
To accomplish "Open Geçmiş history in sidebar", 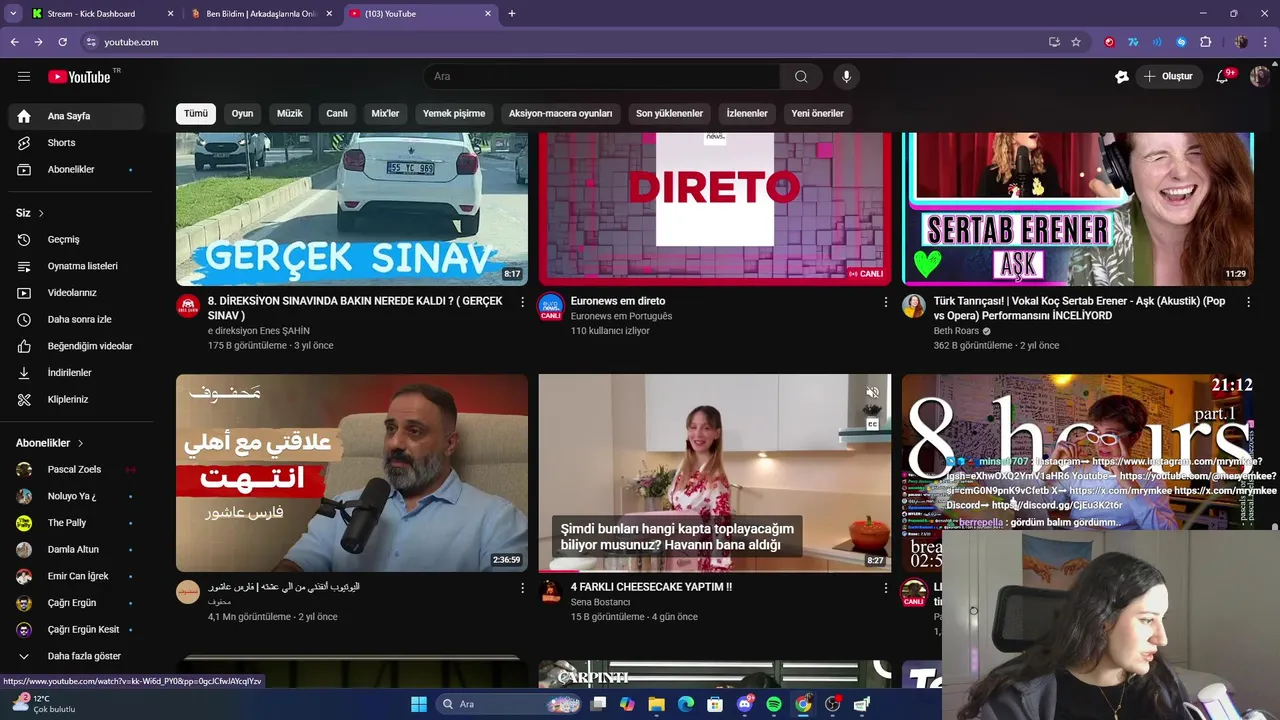I will (76, 240).
